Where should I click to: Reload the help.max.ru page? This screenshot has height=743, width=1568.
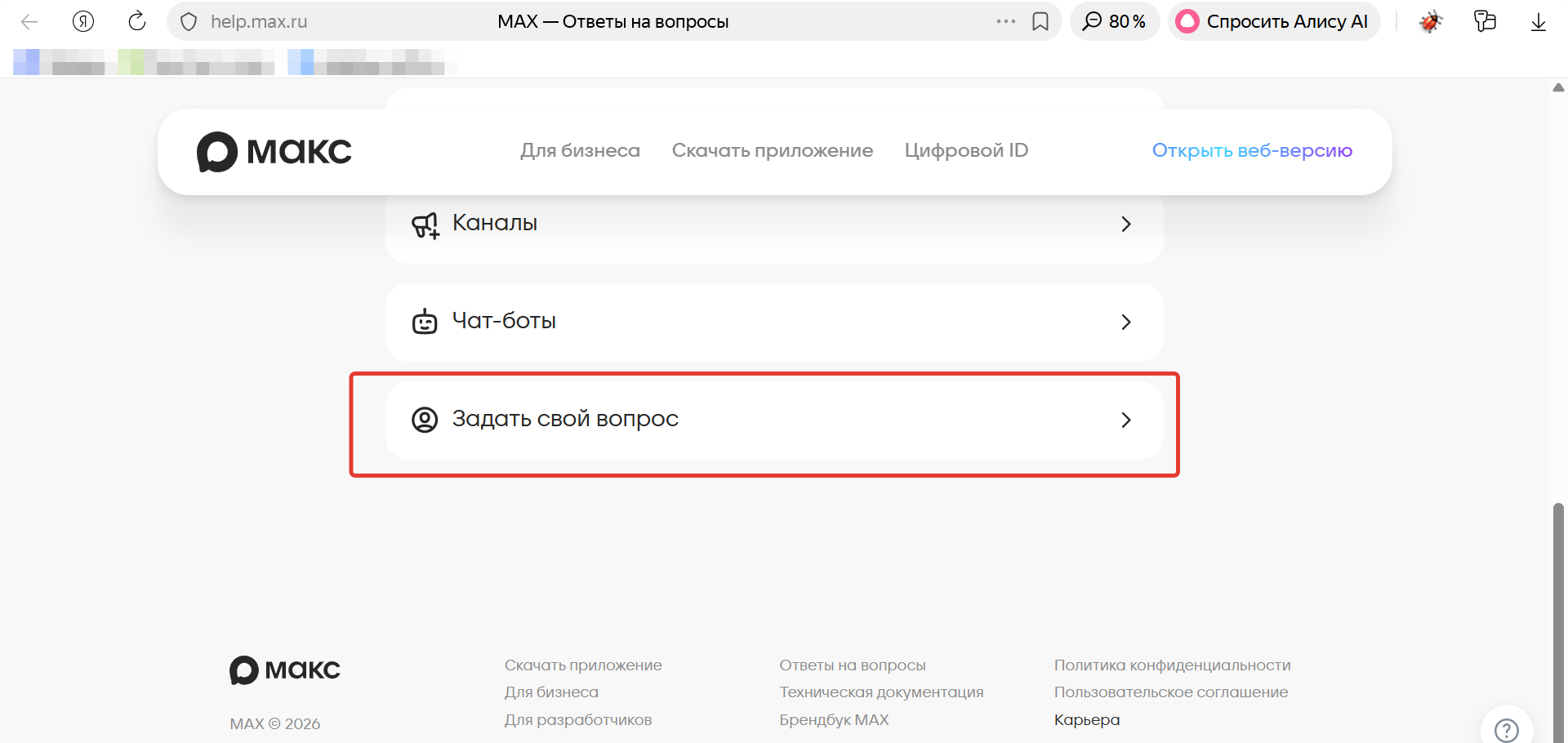coord(137,21)
